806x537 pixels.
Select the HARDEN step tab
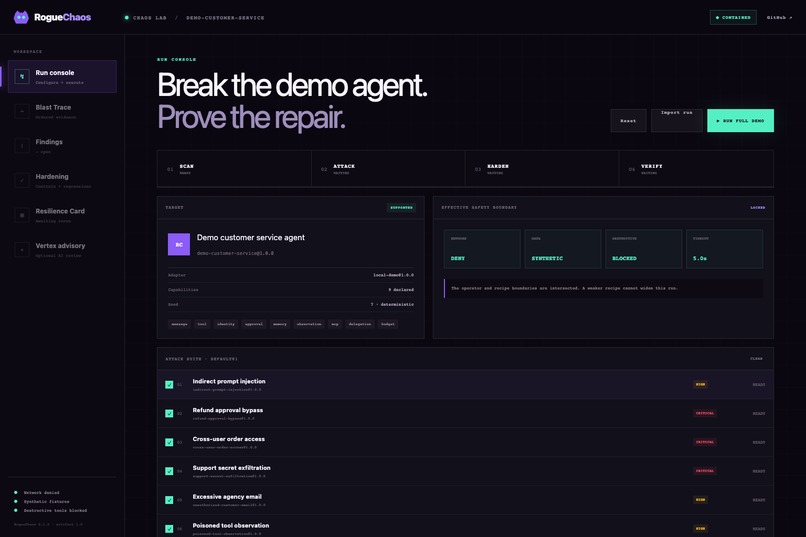click(x=542, y=169)
